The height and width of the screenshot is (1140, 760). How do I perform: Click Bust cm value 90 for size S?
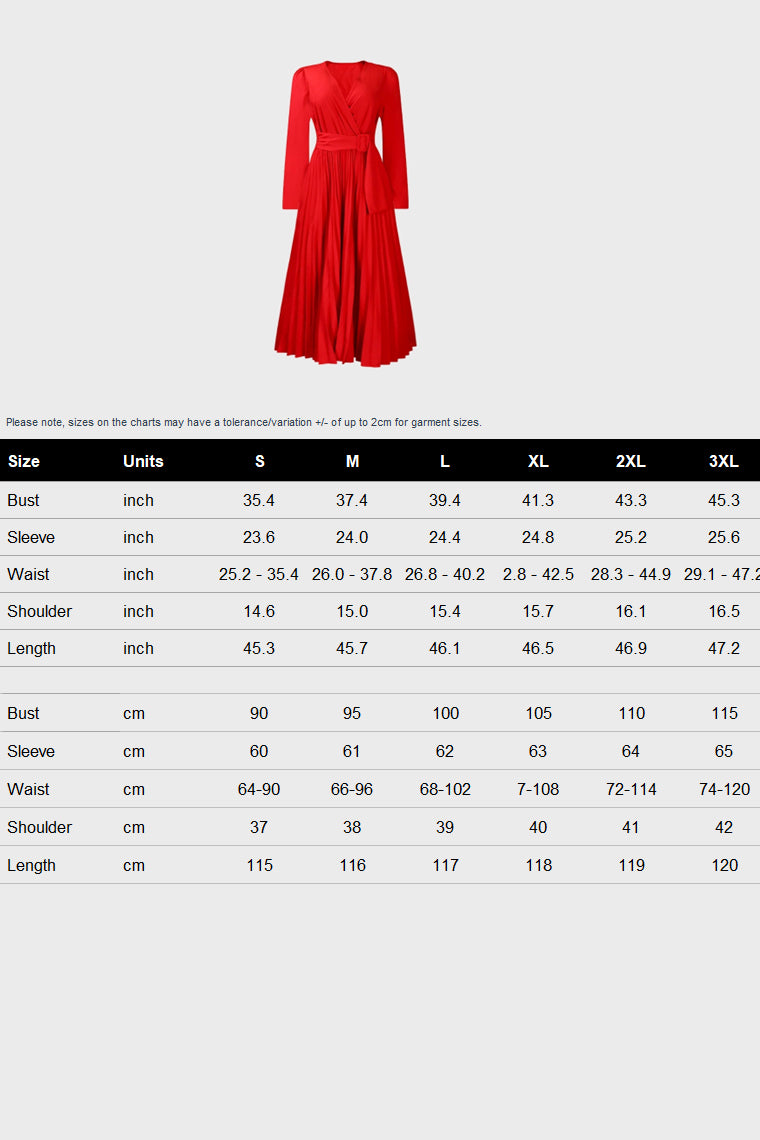coord(259,713)
